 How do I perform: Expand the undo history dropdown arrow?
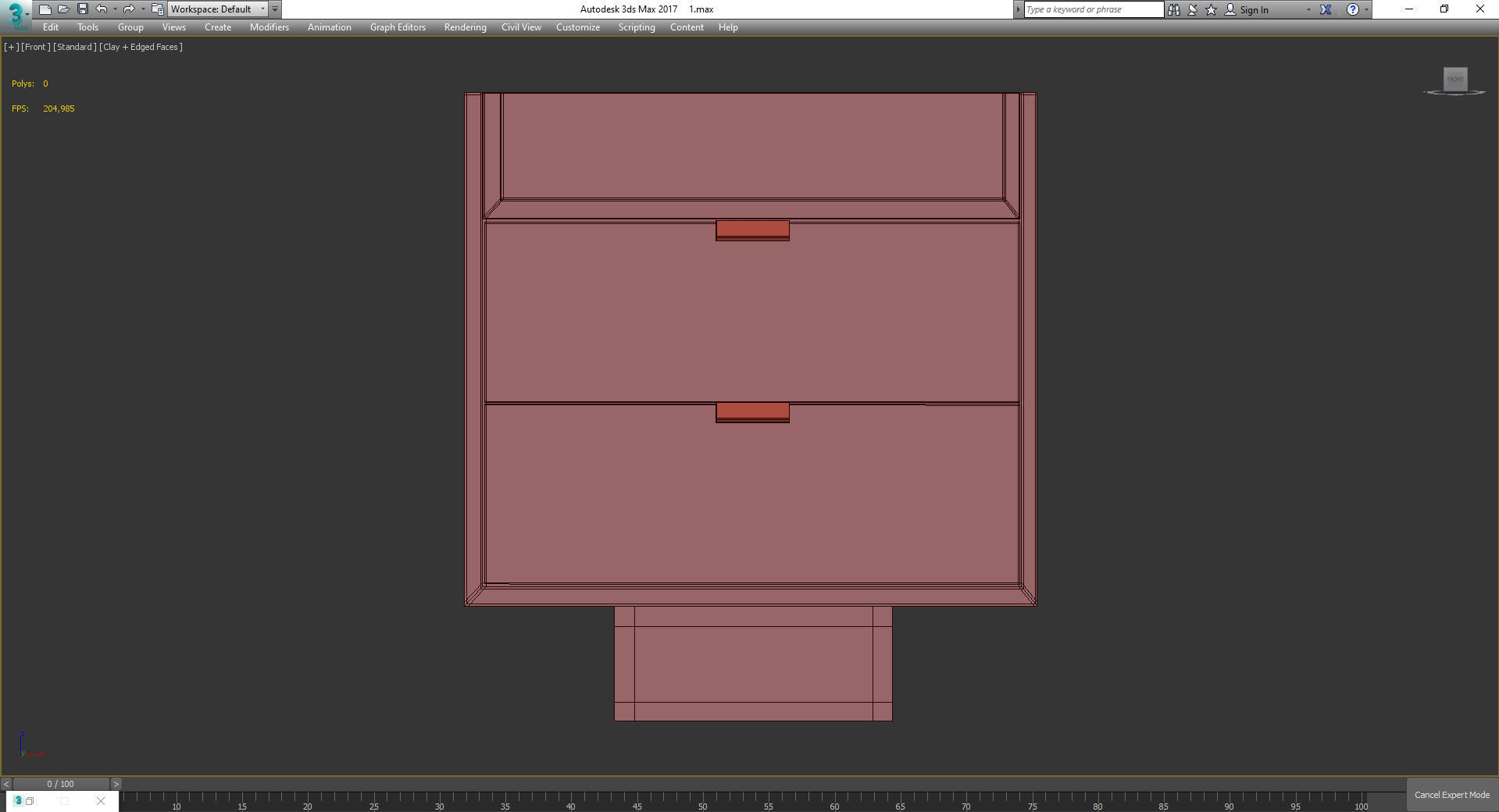115,9
